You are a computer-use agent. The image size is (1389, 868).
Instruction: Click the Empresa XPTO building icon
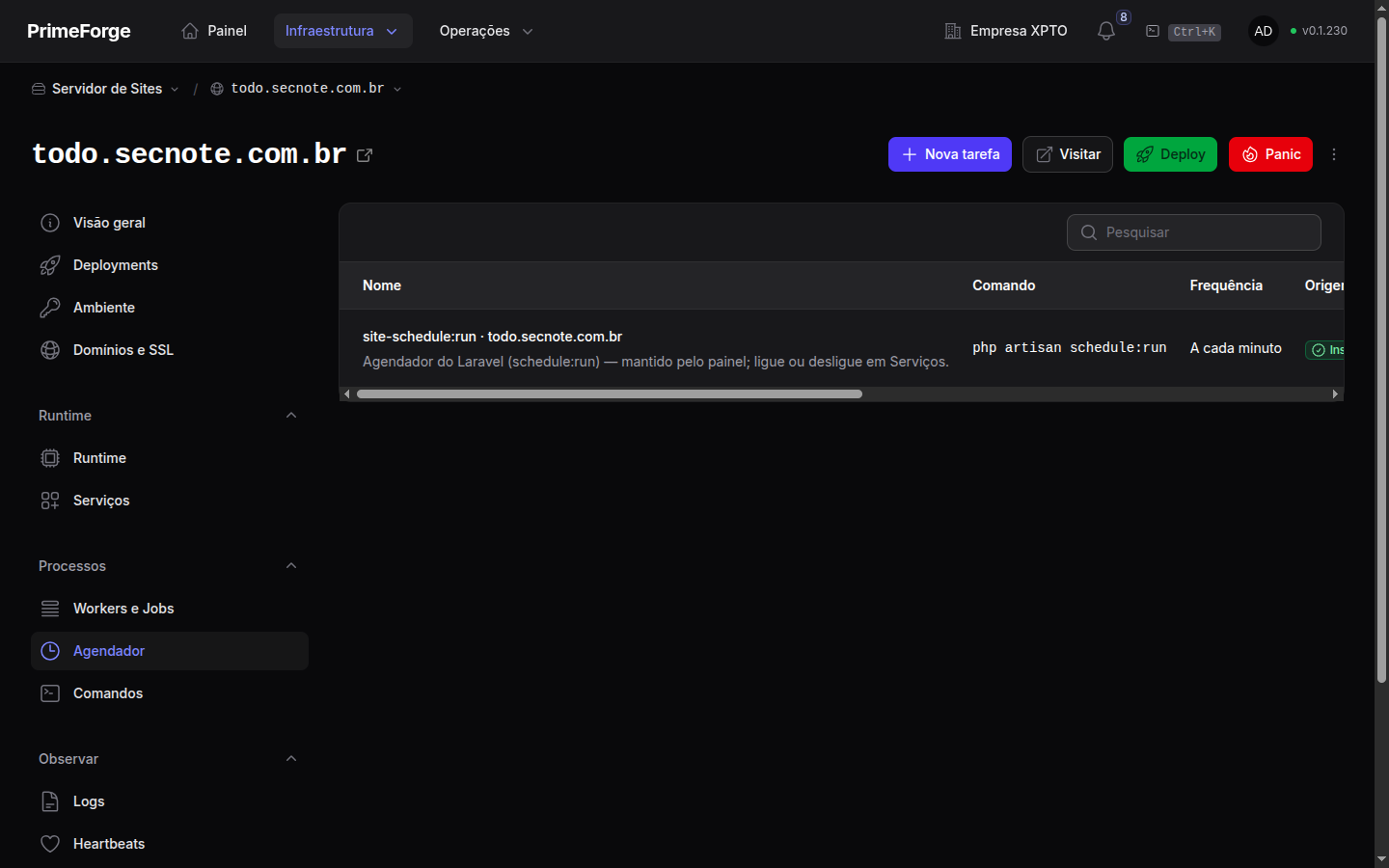click(x=953, y=31)
